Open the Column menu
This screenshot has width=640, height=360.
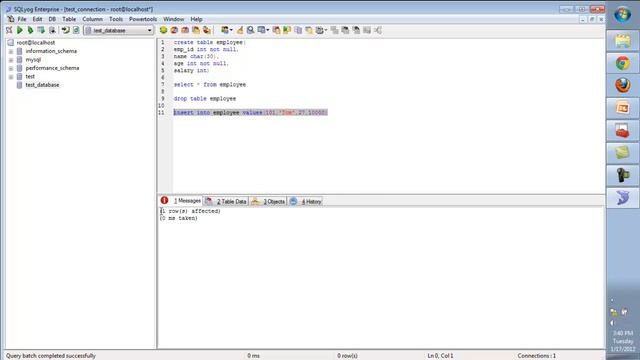[93, 19]
